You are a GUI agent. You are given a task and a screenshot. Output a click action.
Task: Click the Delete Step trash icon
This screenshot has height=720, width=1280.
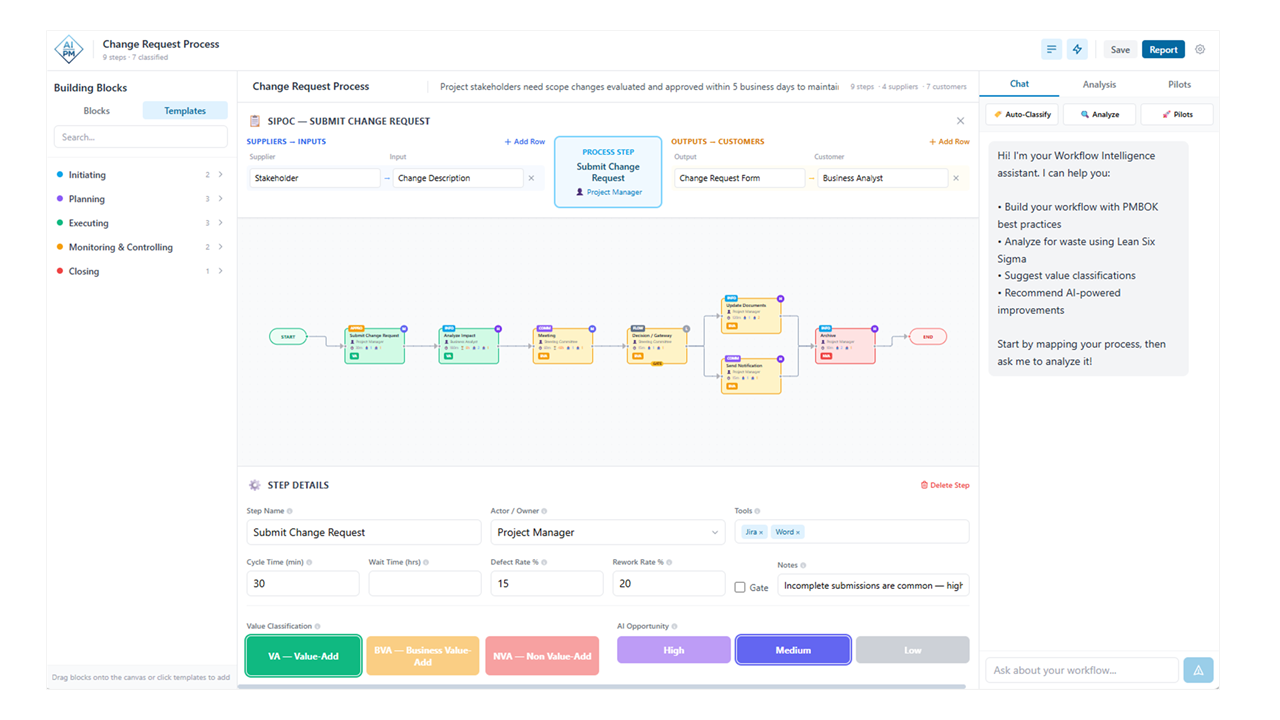[x=922, y=484]
